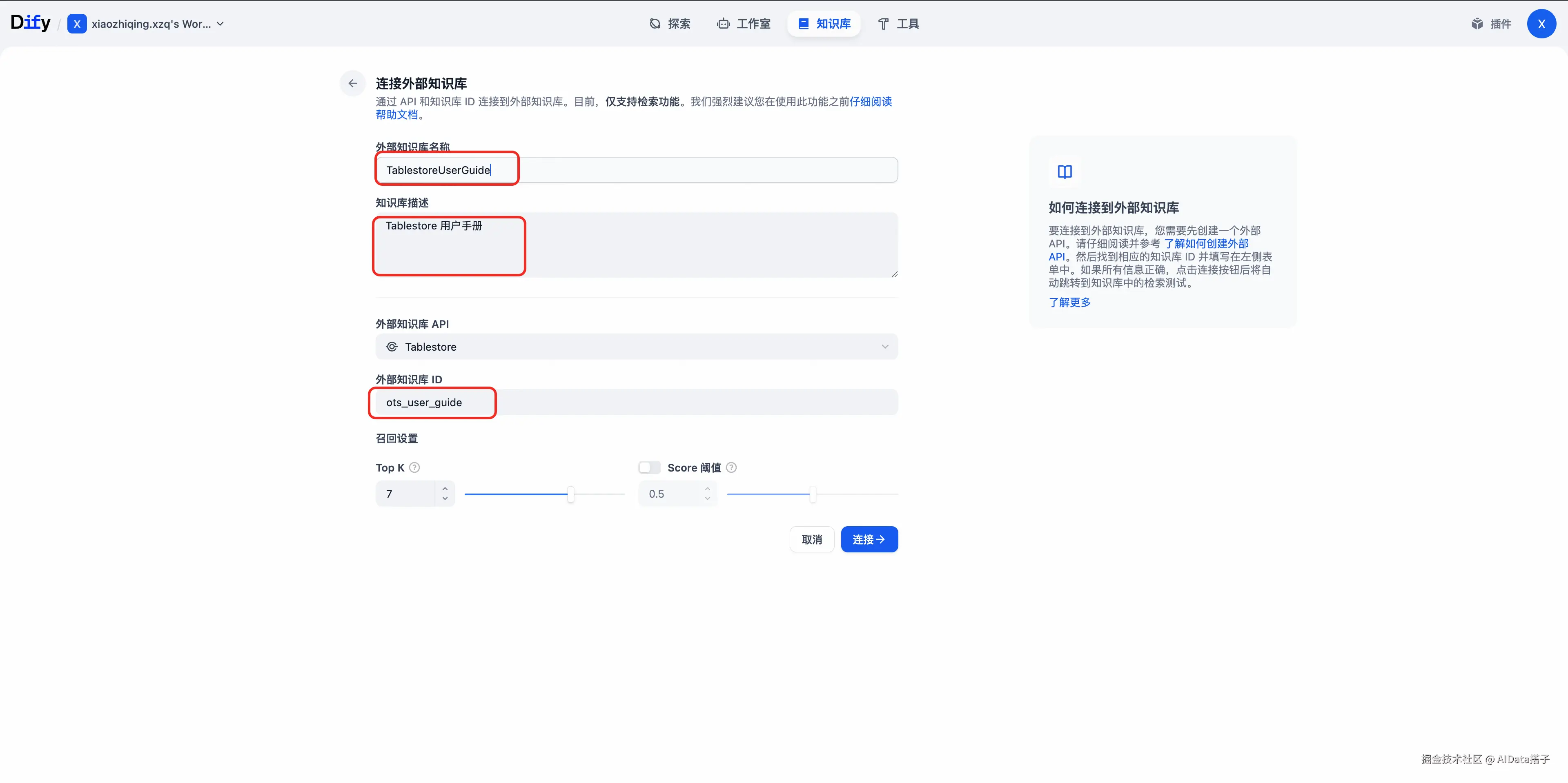Click the workspace avatar X icon
This screenshot has height=783, width=1568.
coord(77,24)
